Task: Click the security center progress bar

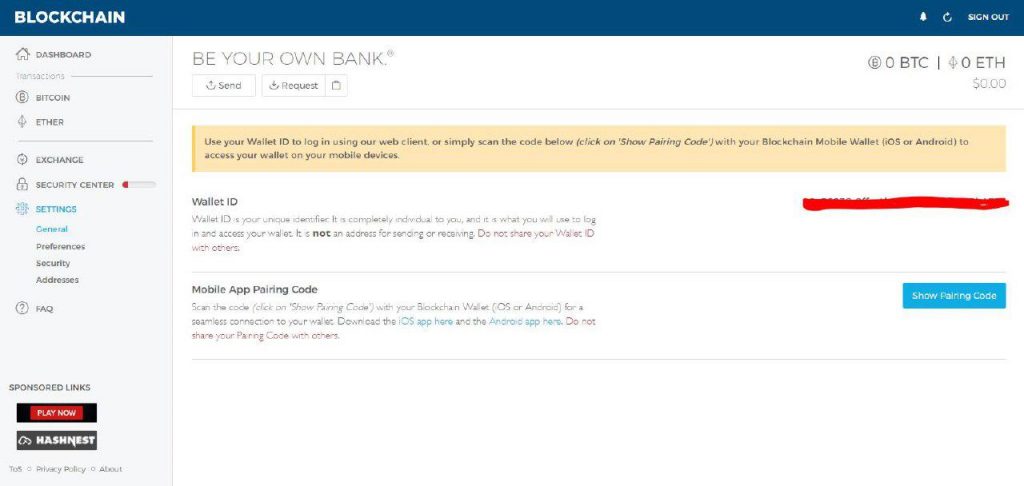Action: click(139, 185)
